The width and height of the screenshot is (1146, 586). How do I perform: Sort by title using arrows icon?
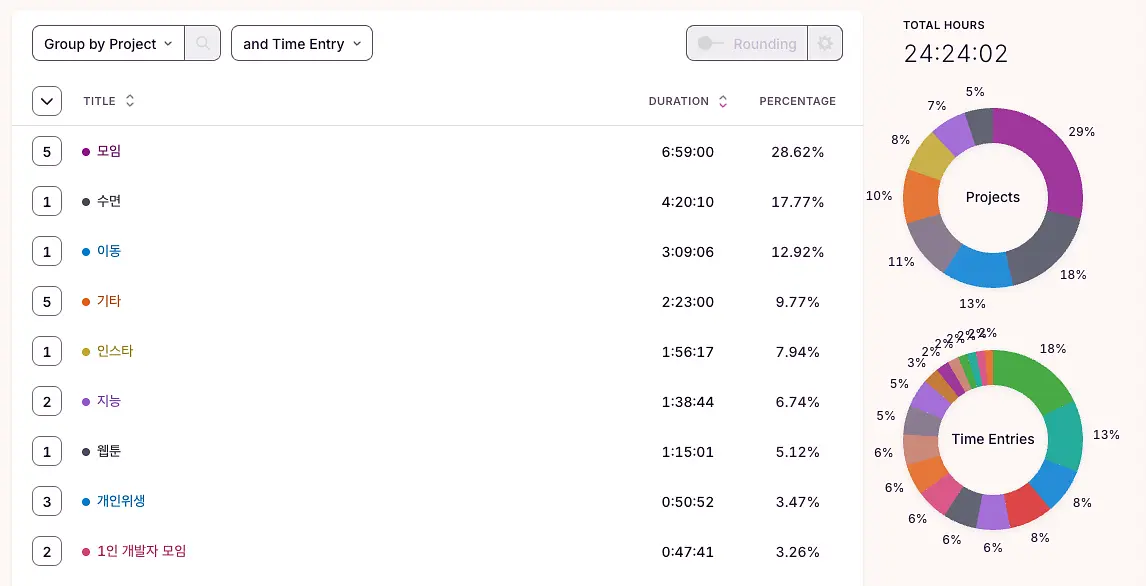pos(130,101)
